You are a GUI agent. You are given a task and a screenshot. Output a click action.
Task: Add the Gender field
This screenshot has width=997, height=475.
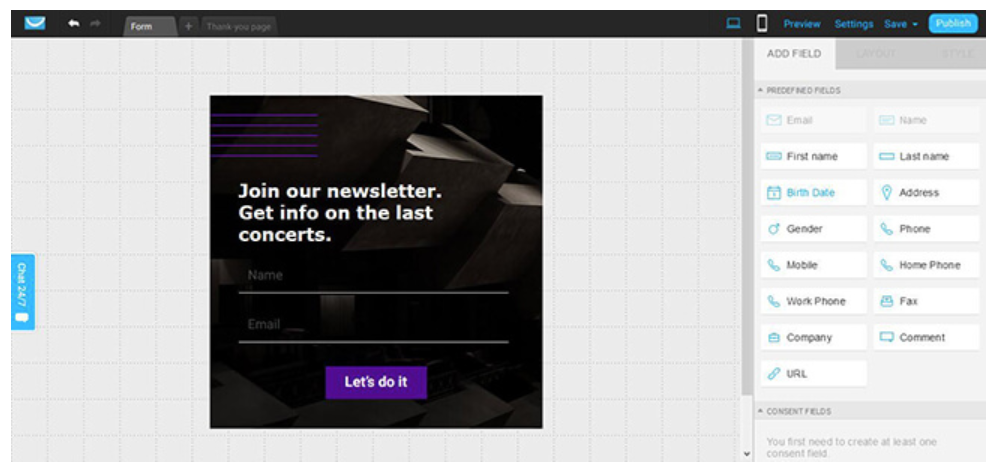pos(812,229)
